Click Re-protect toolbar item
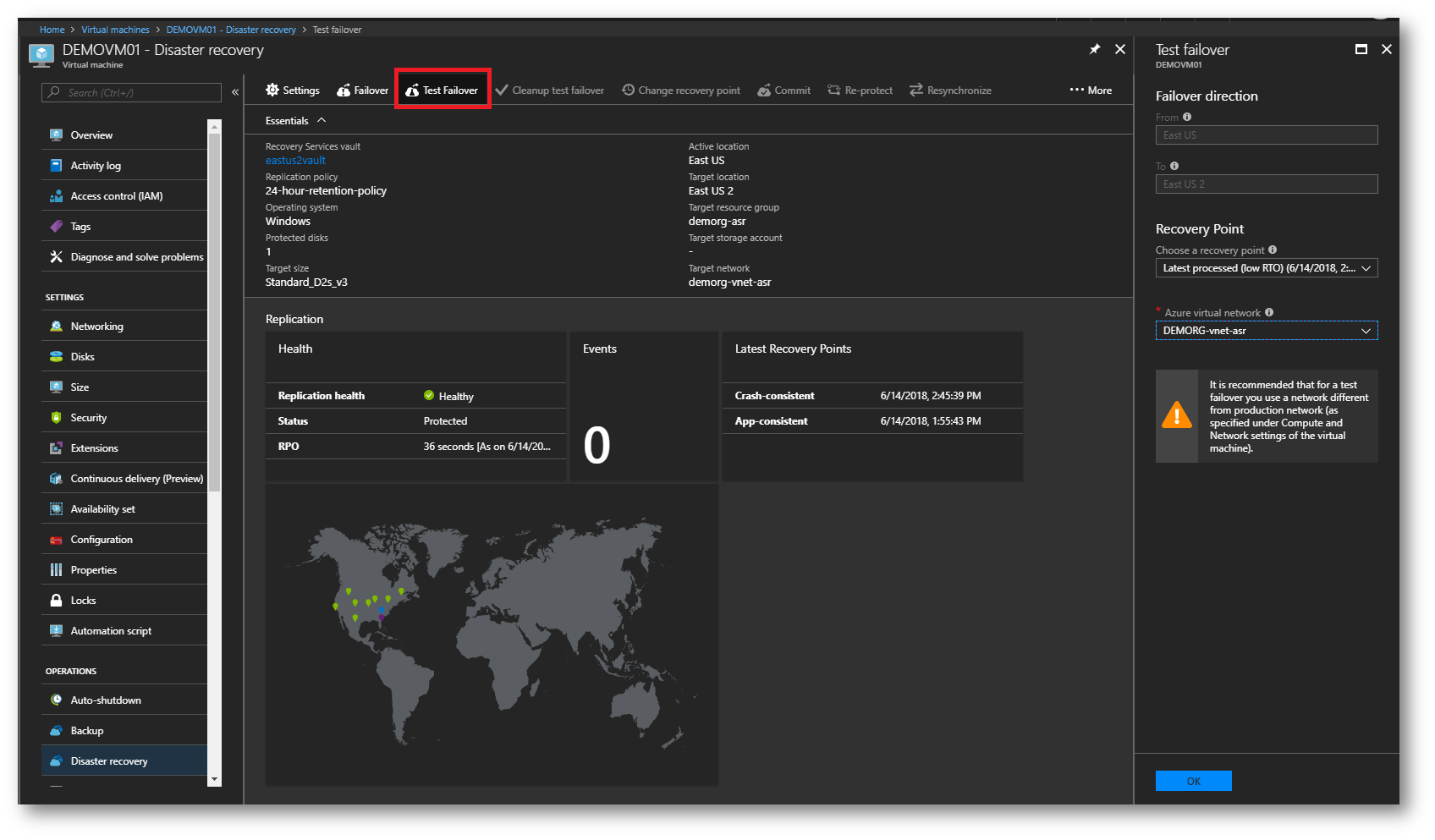This screenshot has height=840, width=1435. click(x=860, y=90)
